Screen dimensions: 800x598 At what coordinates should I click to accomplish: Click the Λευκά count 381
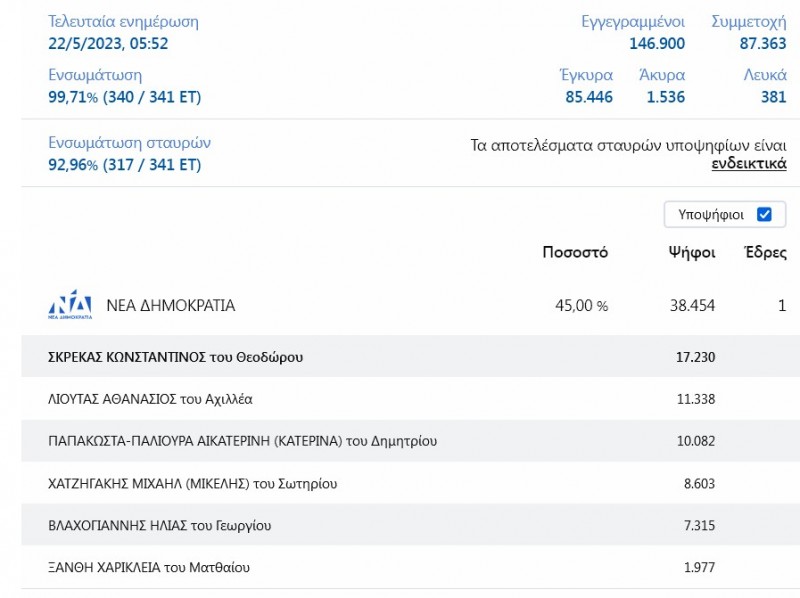(773, 97)
